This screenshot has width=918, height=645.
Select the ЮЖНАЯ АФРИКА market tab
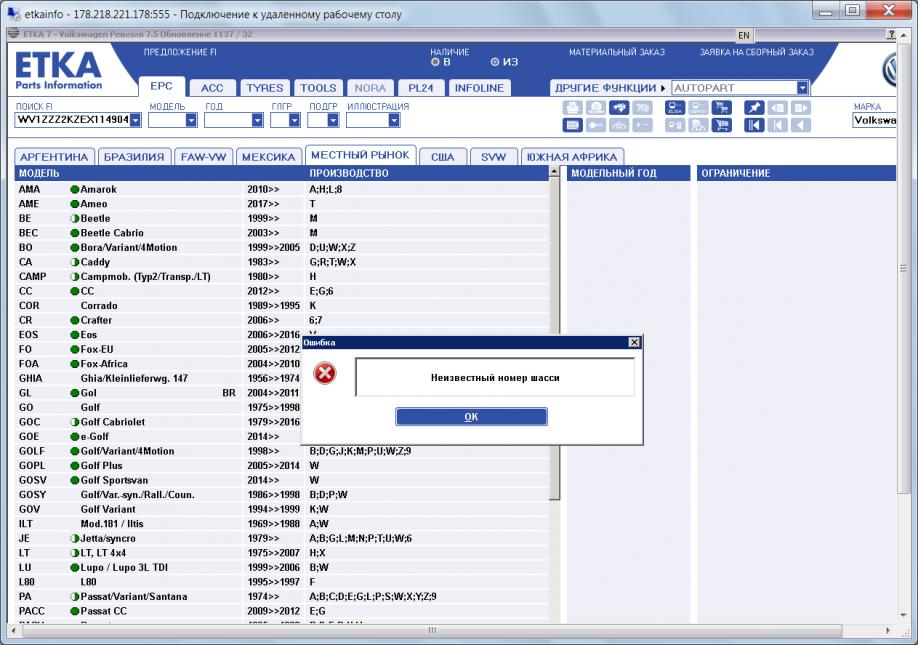pyautogui.click(x=572, y=157)
